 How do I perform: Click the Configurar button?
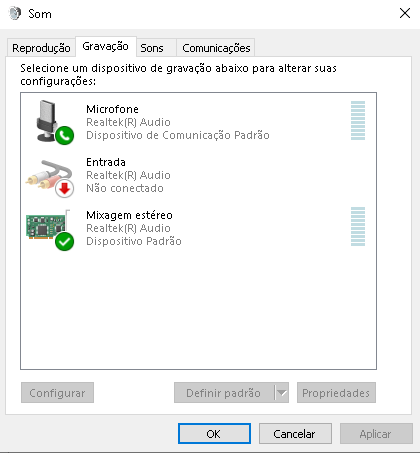[57, 393]
